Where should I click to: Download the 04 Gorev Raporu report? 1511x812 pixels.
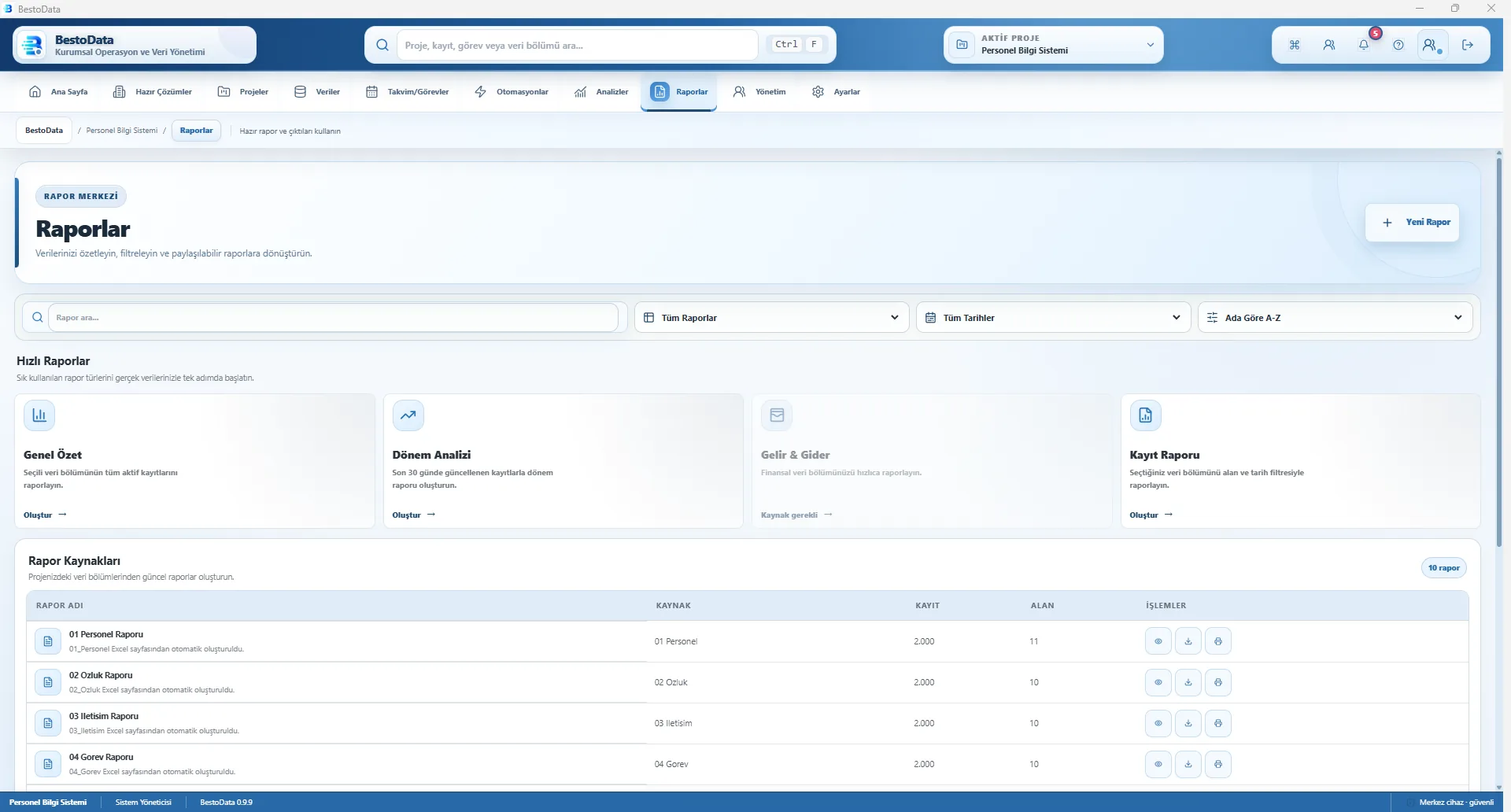coord(1188,764)
